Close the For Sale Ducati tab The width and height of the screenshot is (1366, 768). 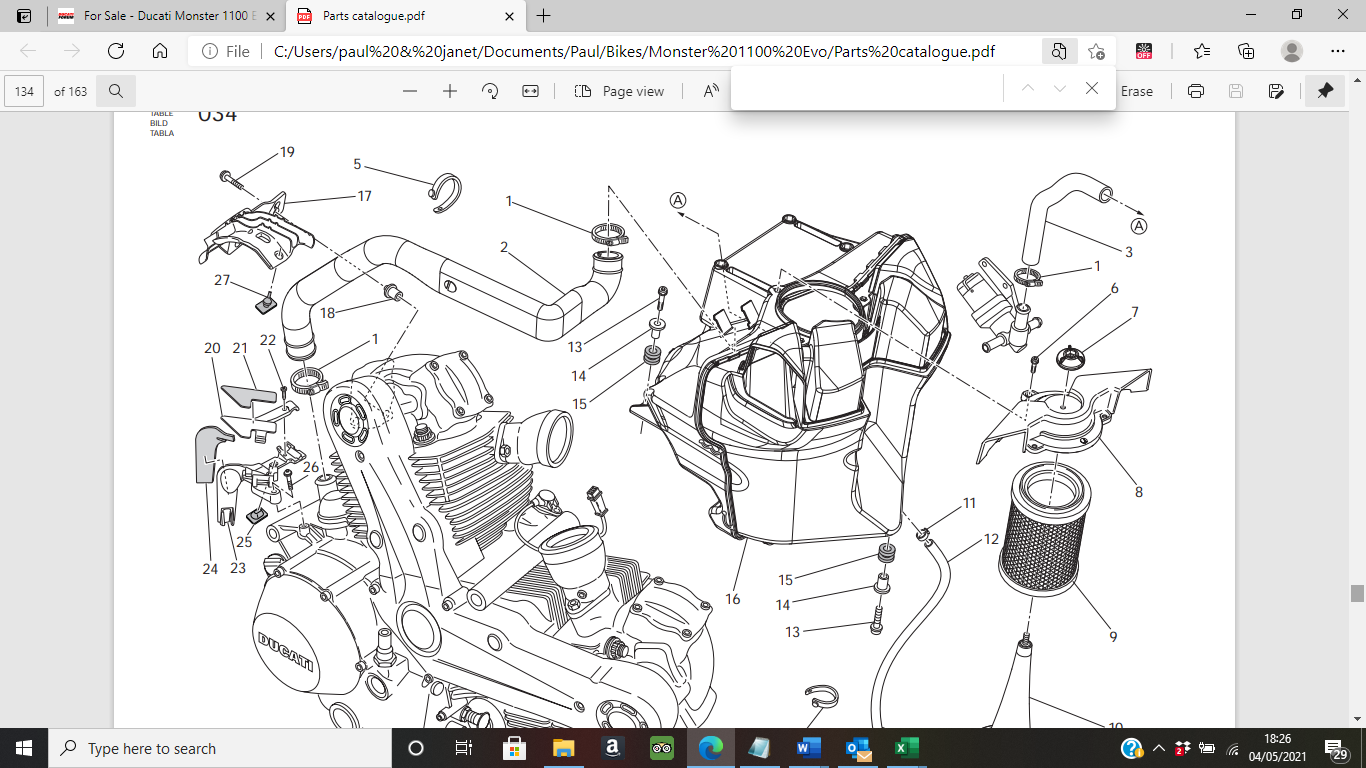[270, 16]
